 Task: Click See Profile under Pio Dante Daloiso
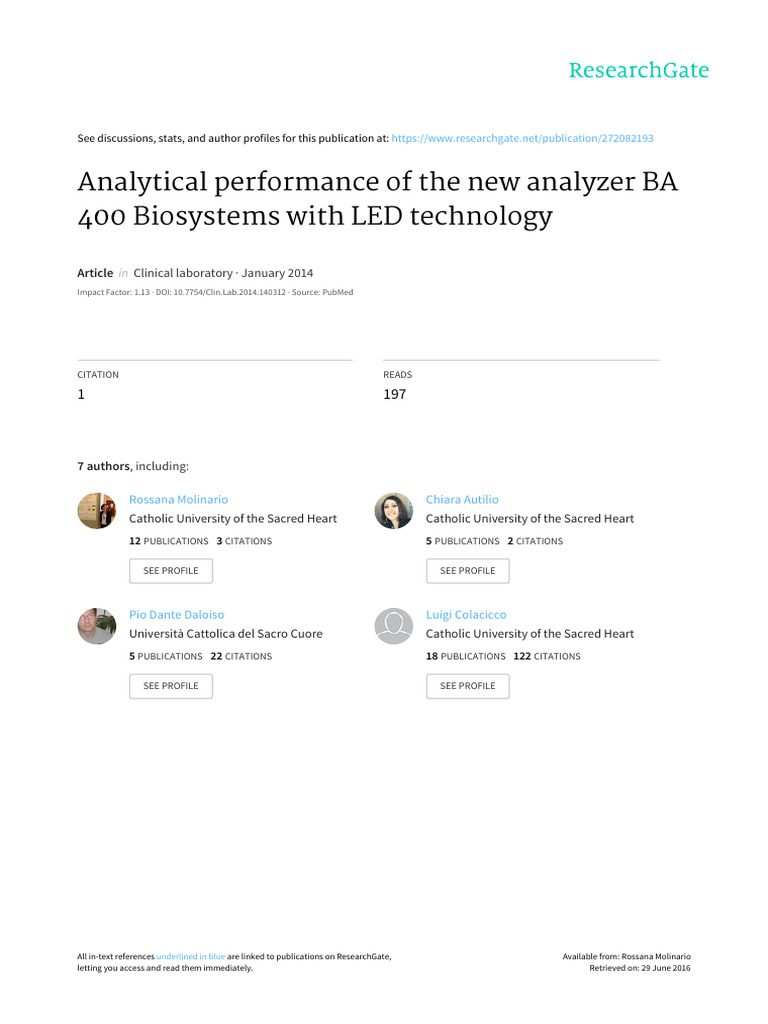[x=171, y=686]
